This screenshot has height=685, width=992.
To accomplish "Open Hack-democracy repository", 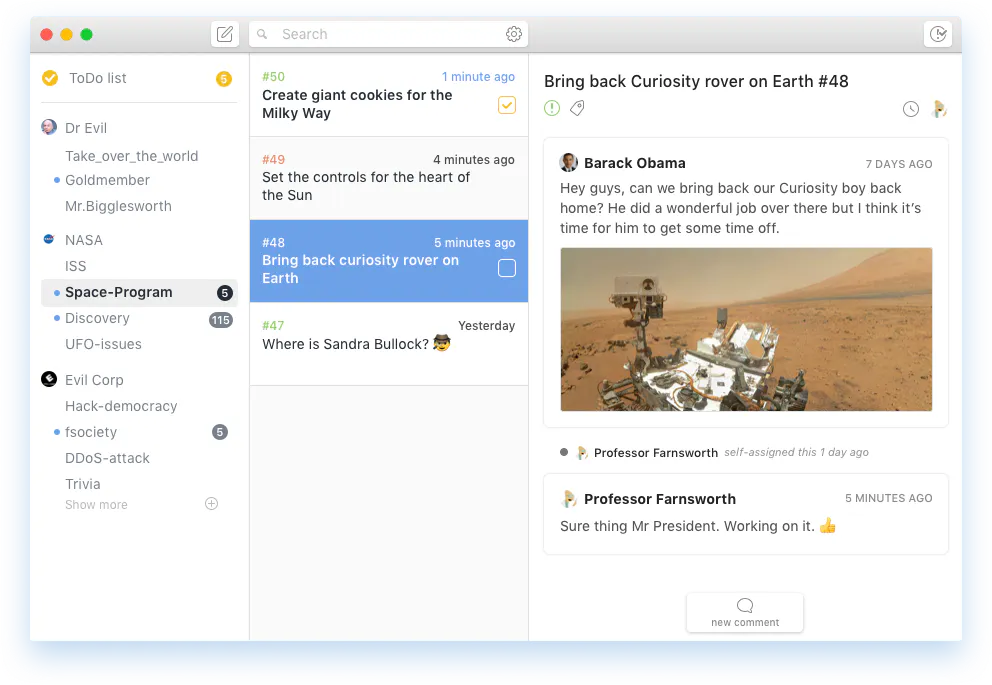I will pyautogui.click(x=121, y=406).
